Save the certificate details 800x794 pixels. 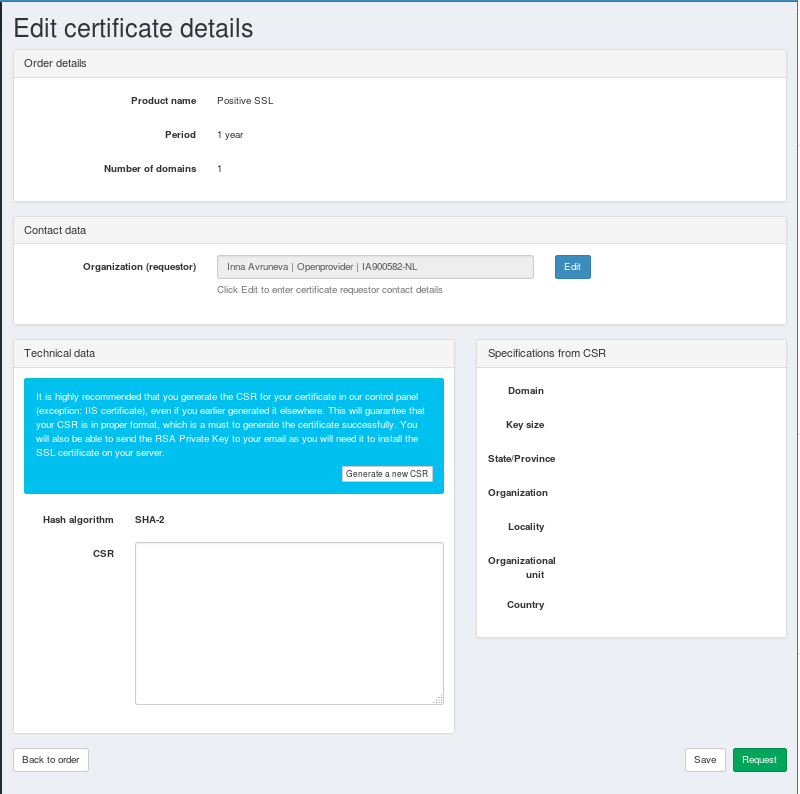coord(705,760)
